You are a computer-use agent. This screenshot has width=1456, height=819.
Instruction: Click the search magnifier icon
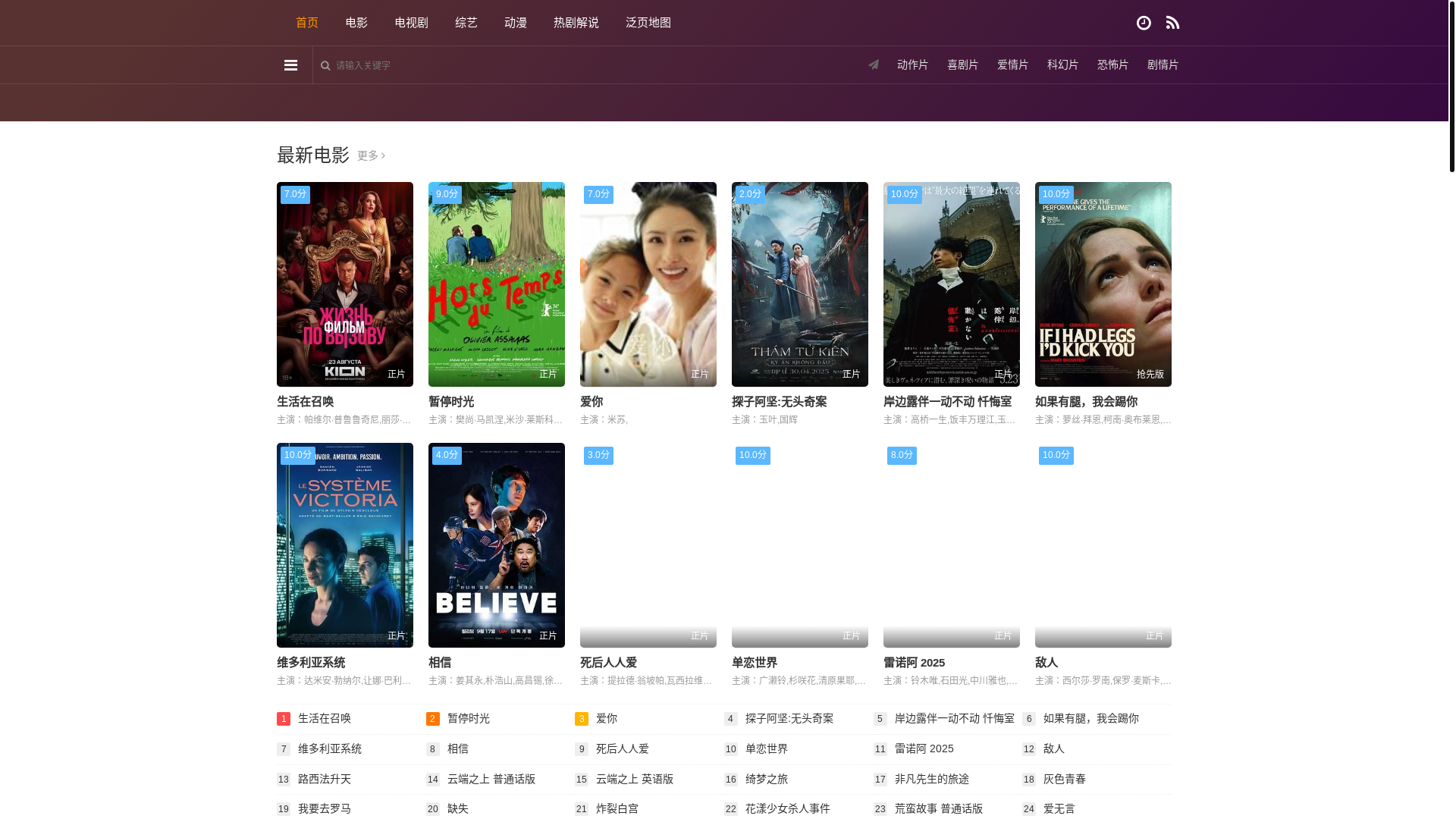pyautogui.click(x=325, y=65)
